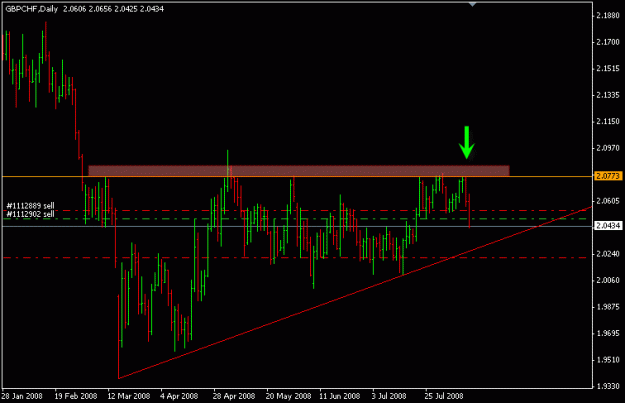625x403 pixels.
Task: Click the GBPCHF,Daily chart title text
Action: (31, 9)
